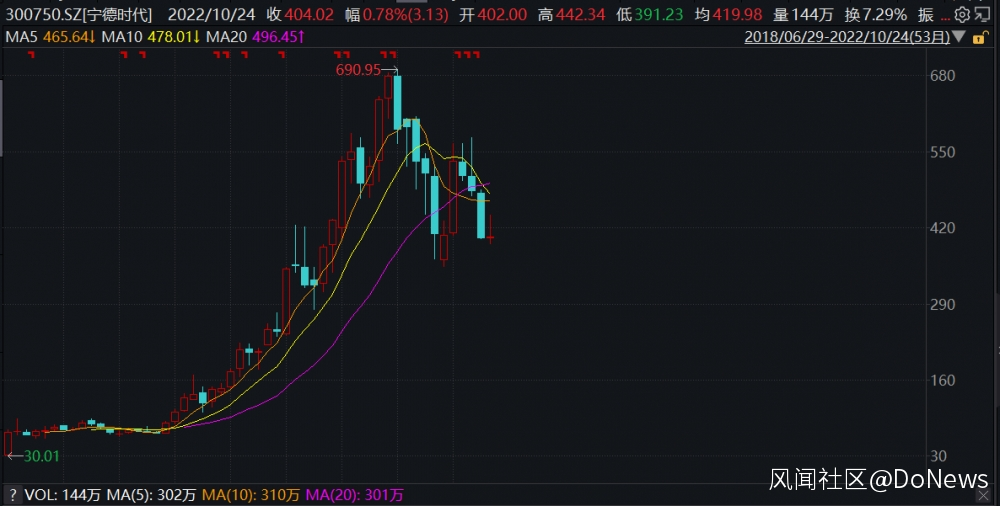The width and height of the screenshot is (1000, 506).
Task: Open date range 2018/06/29-2022/10/24(53月) link
Action: pyautogui.click(x=847, y=37)
